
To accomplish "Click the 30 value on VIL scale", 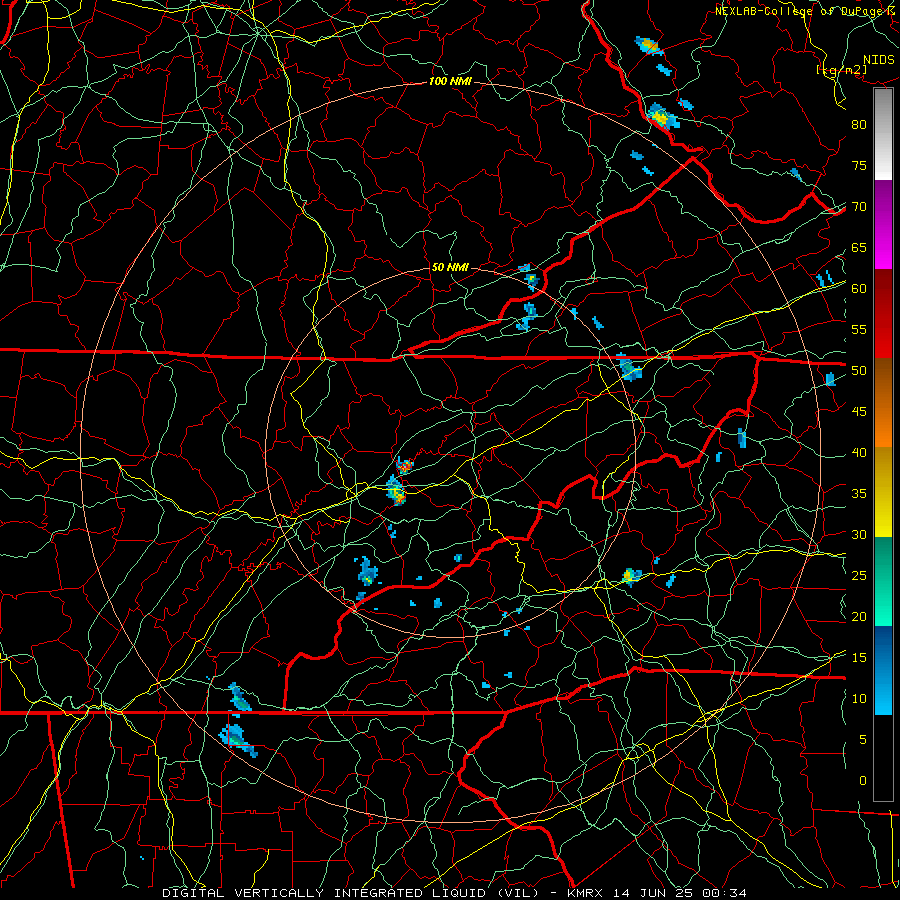I will tap(859, 535).
